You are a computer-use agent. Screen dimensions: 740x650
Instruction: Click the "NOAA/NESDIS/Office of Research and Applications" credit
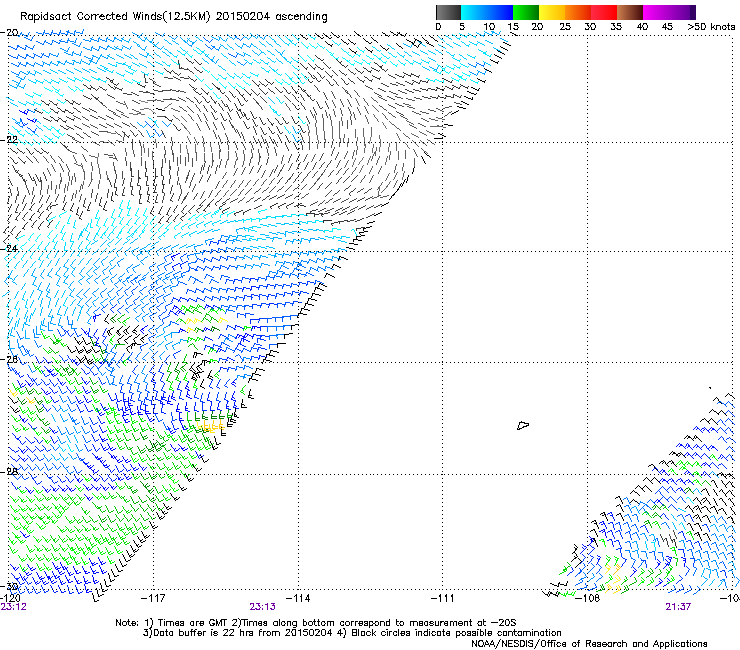(x=589, y=644)
